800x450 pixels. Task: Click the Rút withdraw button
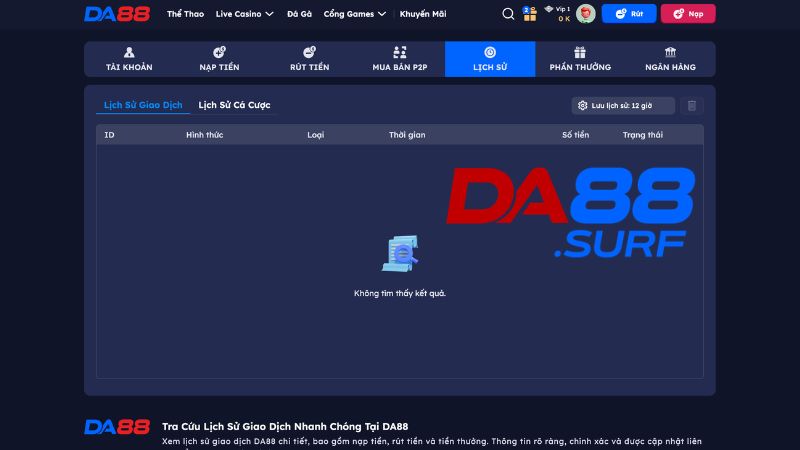click(x=629, y=14)
